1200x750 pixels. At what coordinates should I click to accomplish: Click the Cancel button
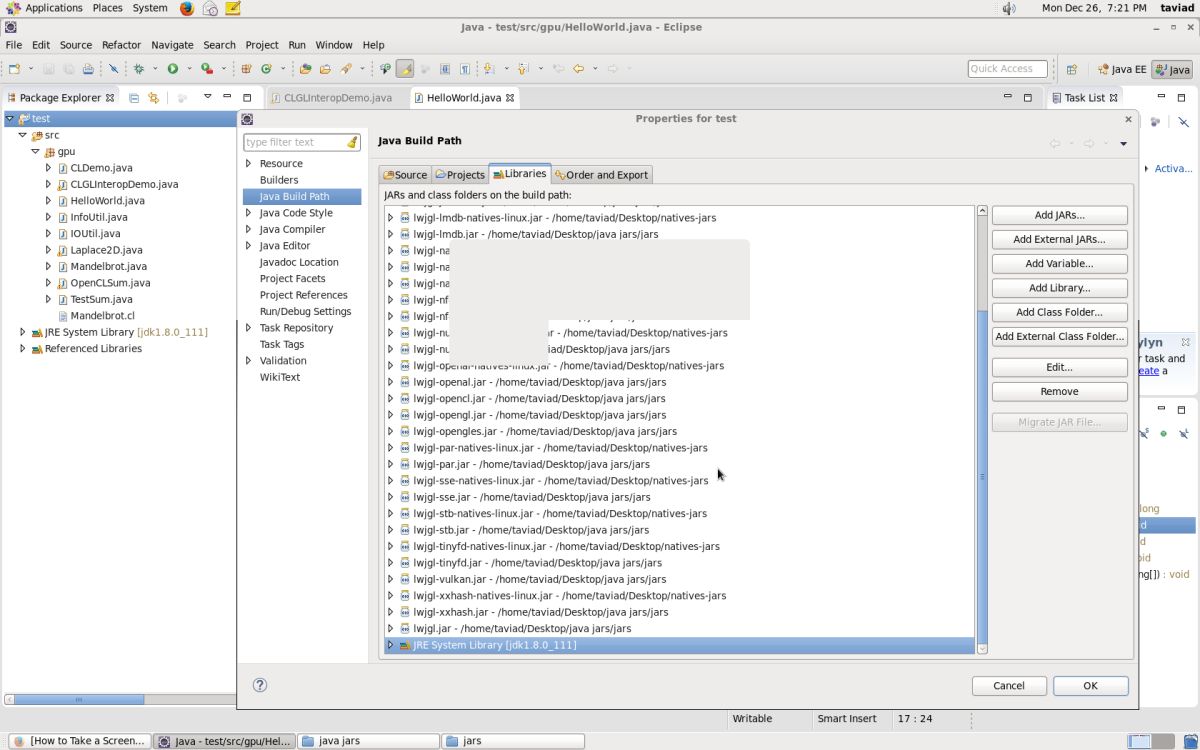tap(1008, 685)
